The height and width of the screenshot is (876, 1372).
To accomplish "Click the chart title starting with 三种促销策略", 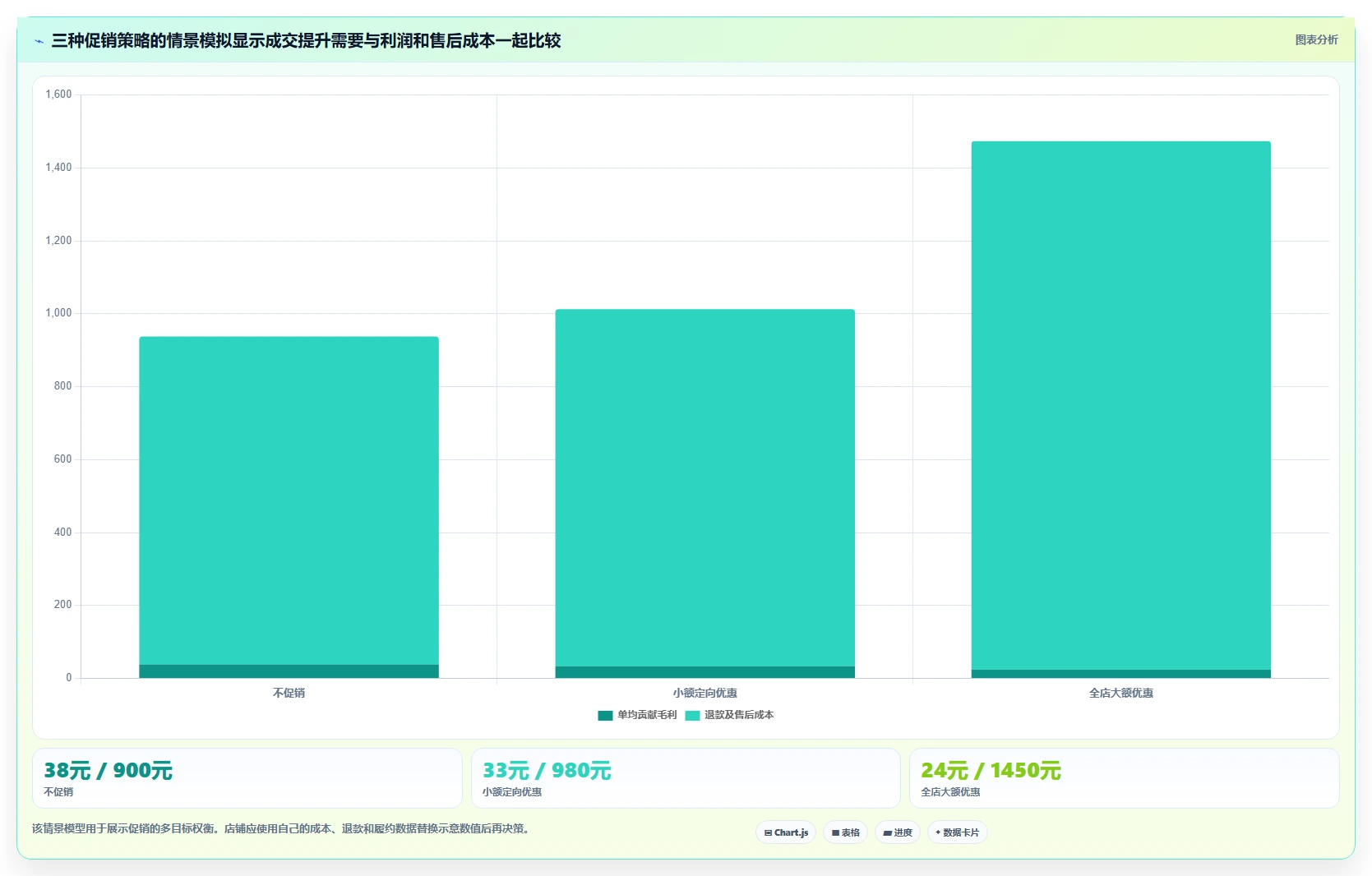I will (306, 41).
